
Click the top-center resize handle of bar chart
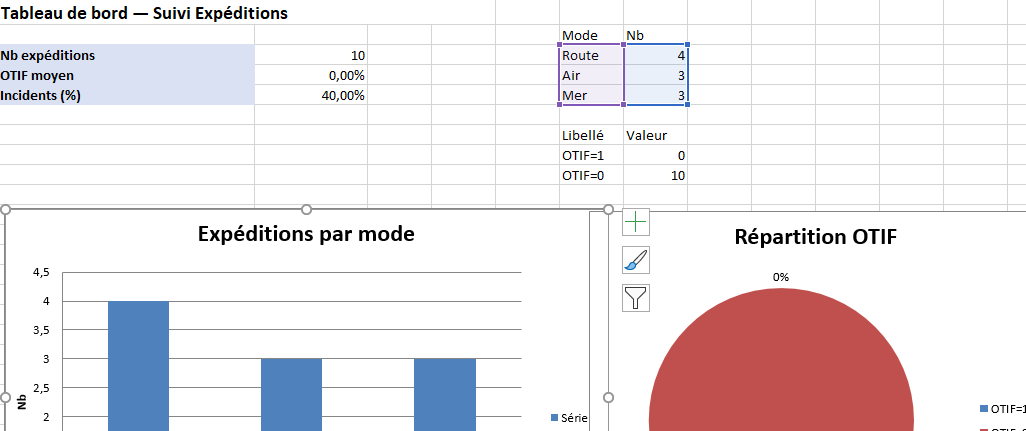click(307, 210)
